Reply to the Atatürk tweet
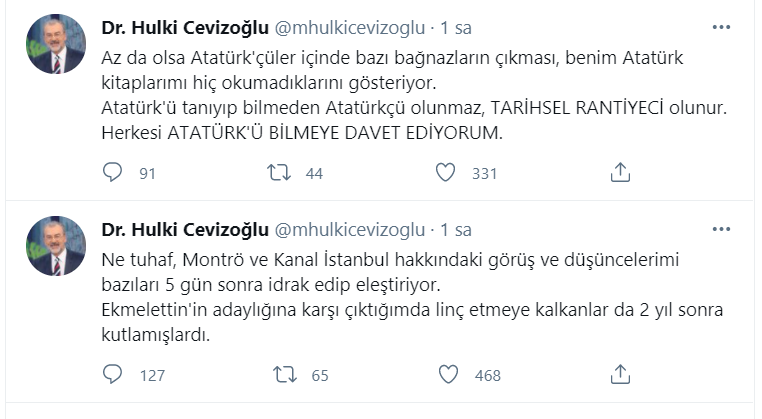 pos(114,173)
